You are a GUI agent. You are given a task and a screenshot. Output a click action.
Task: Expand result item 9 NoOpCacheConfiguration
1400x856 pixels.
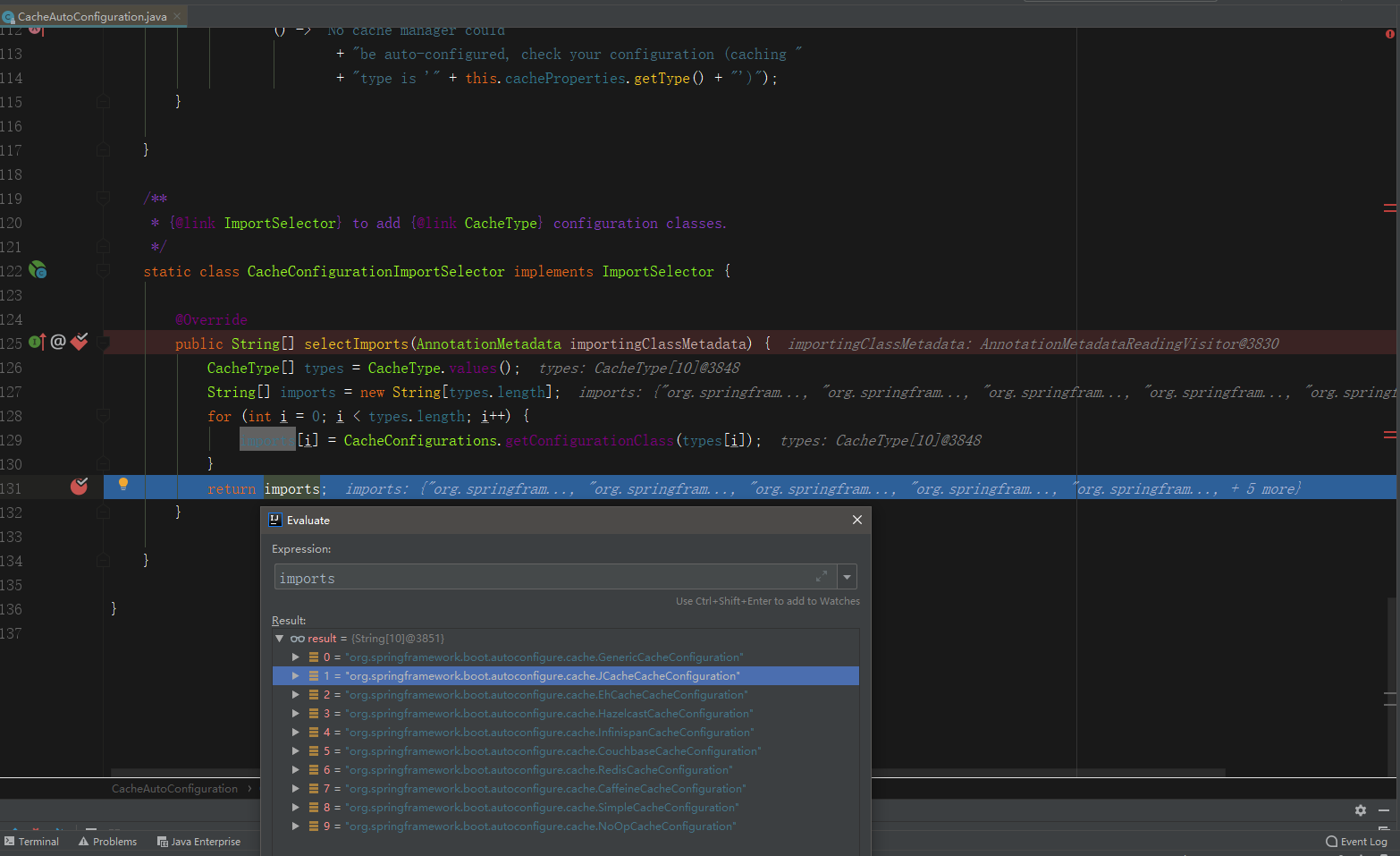295,826
